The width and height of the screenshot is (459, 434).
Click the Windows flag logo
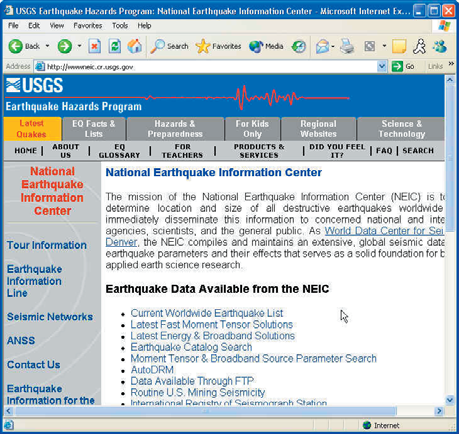click(444, 26)
